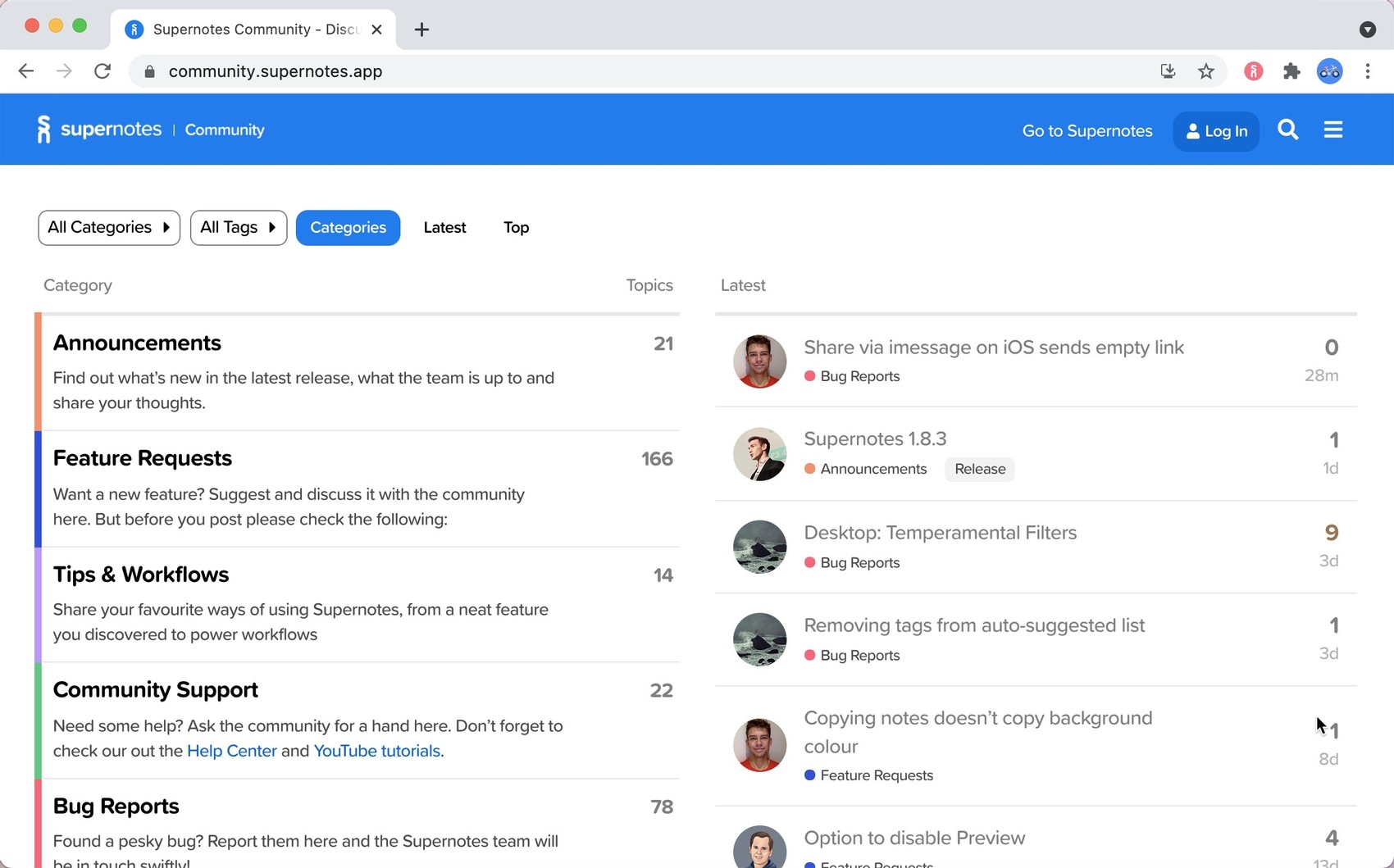
Task: Select the Categories tab
Action: coord(348,228)
